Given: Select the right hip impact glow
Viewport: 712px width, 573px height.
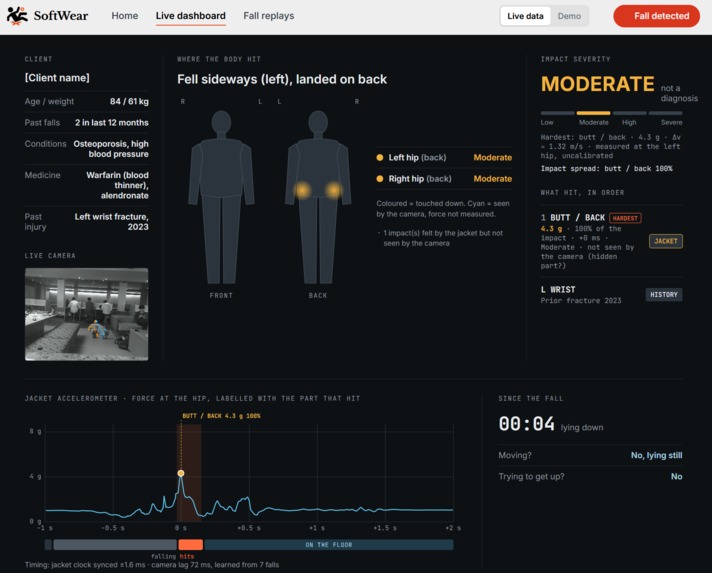Looking at the screenshot, I should pos(334,190).
